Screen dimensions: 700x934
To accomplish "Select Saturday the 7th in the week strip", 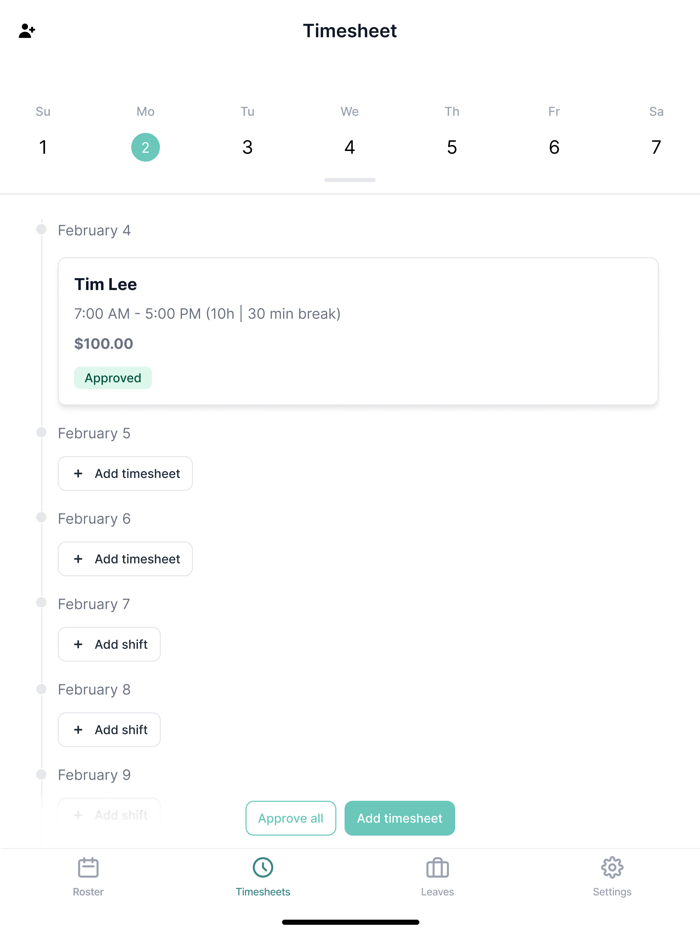I will 656,147.
